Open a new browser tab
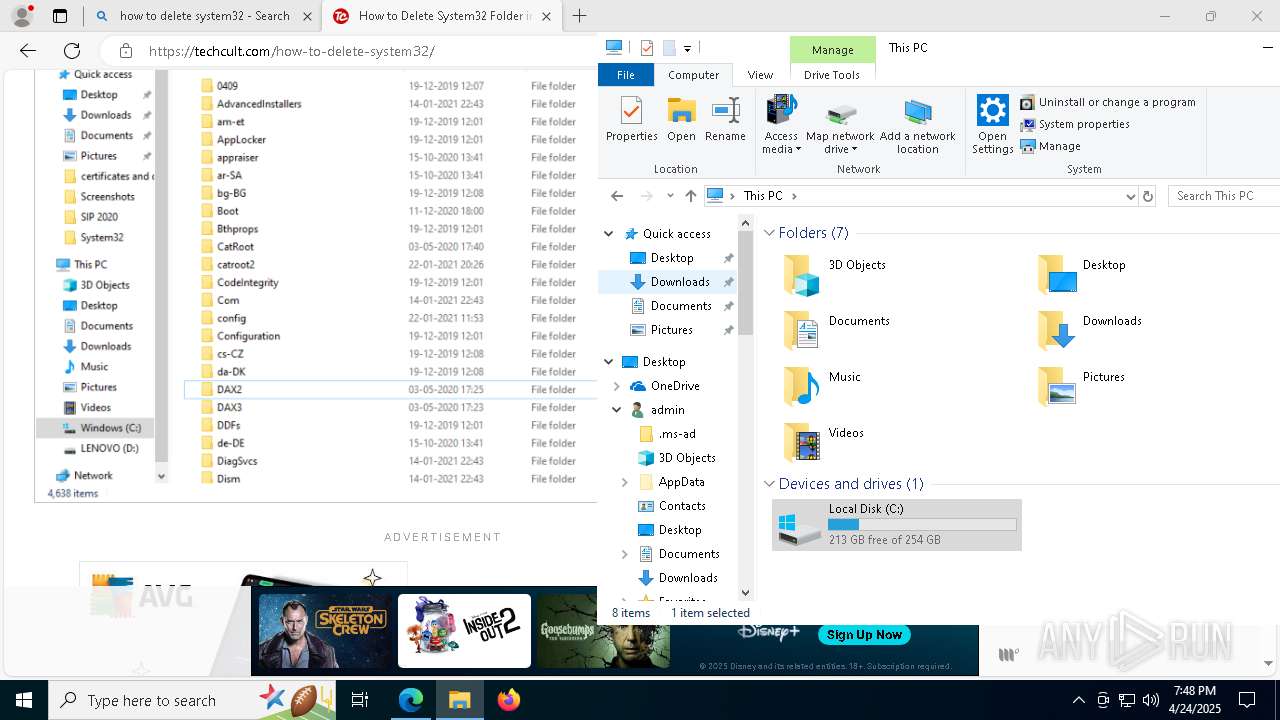Viewport: 1280px width, 720px height. click(579, 16)
